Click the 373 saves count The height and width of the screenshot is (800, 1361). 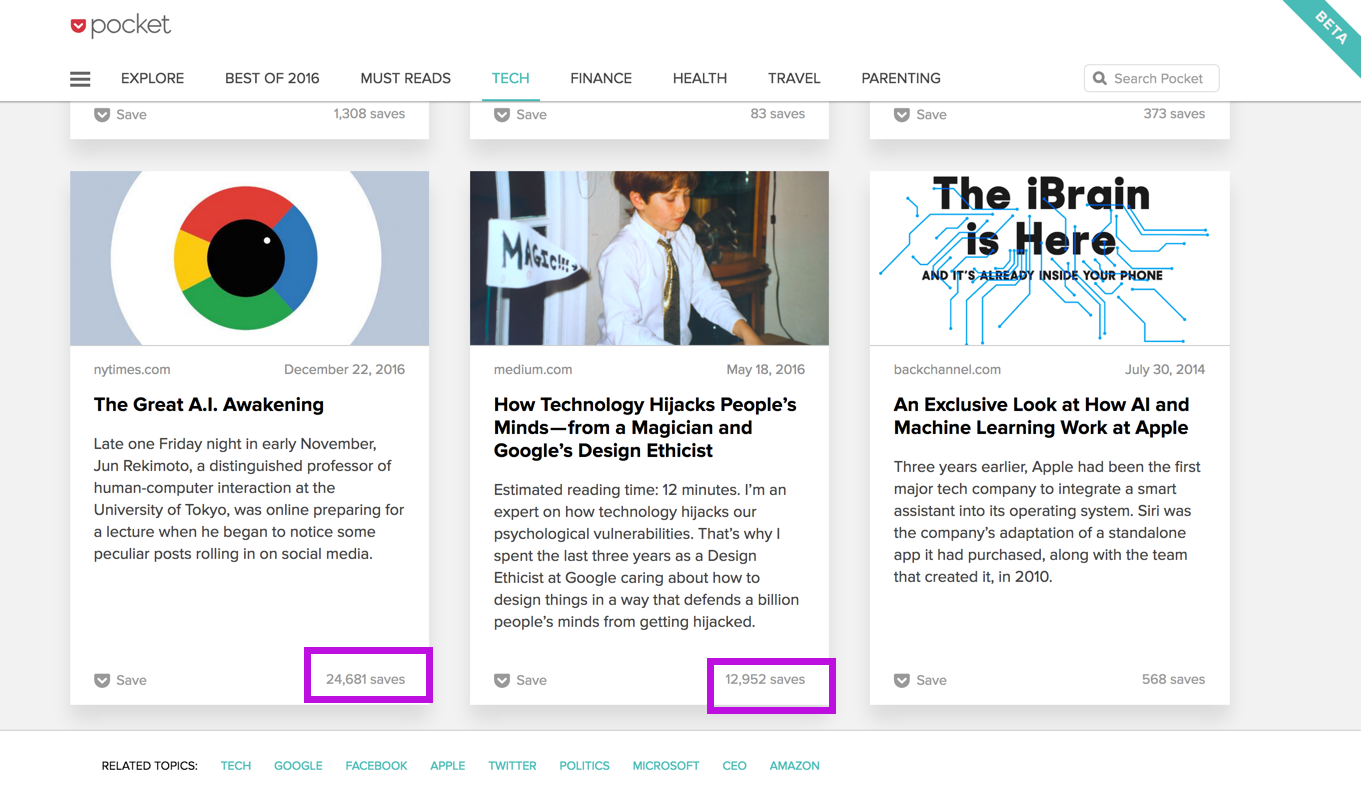(x=1174, y=114)
